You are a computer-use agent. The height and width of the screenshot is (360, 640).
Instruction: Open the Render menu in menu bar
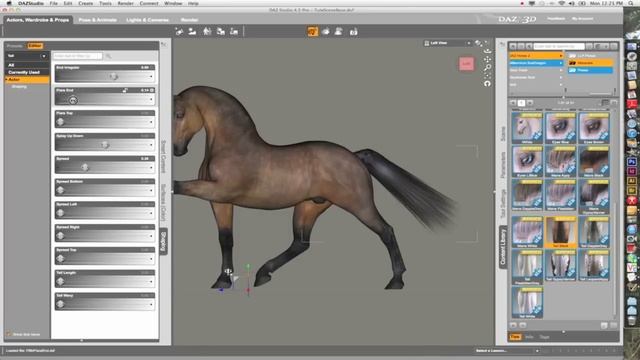125,3
